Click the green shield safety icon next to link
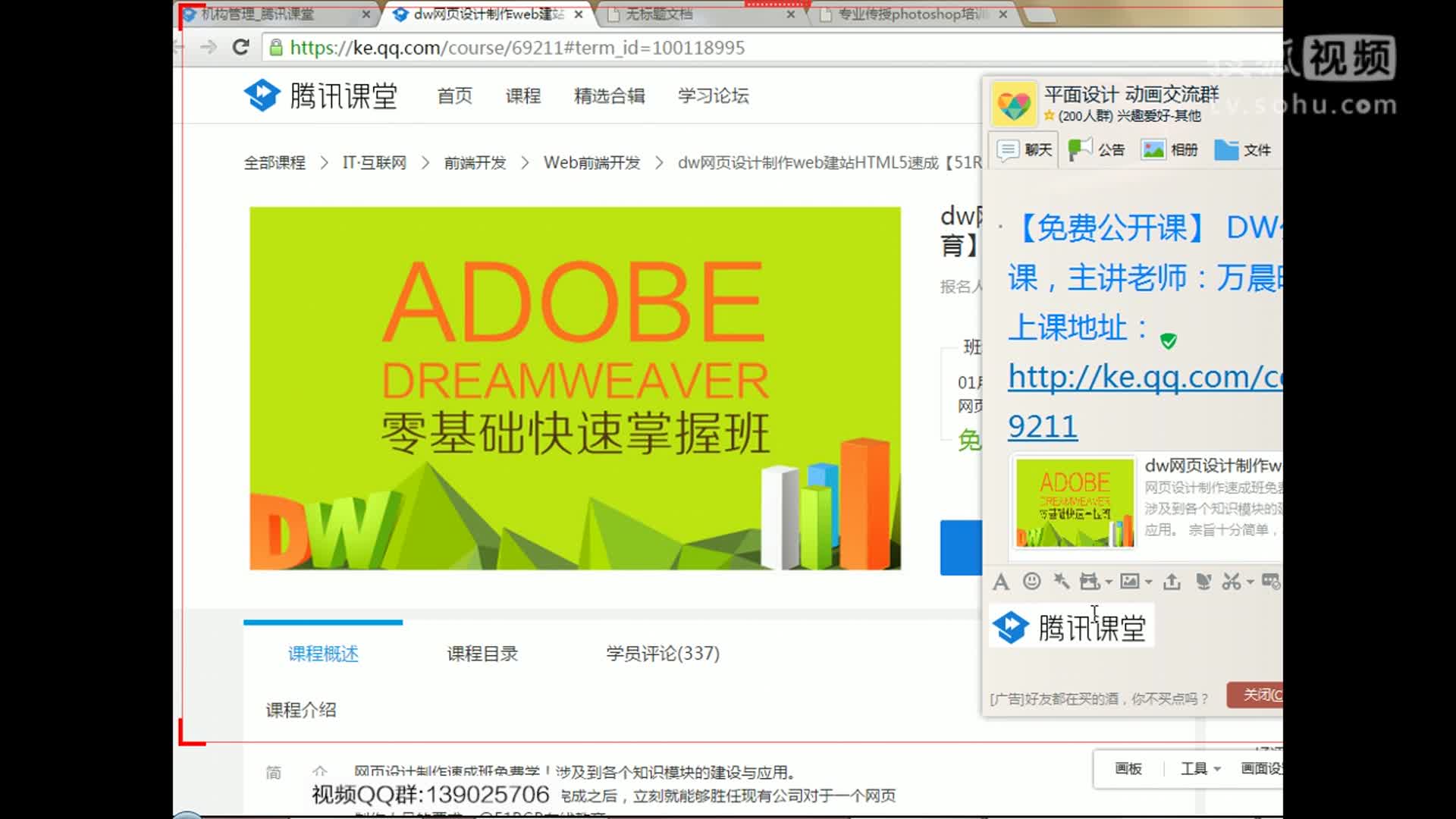This screenshot has height=819, width=1456. [1169, 340]
